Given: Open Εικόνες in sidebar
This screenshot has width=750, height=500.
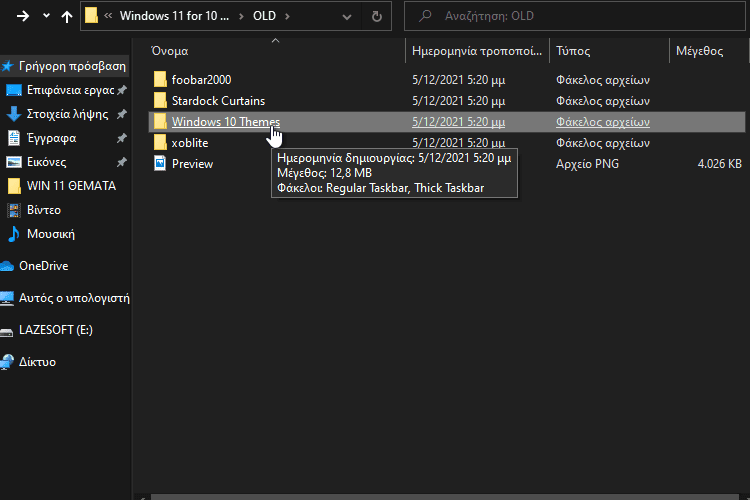Looking at the screenshot, I should click(x=46, y=162).
